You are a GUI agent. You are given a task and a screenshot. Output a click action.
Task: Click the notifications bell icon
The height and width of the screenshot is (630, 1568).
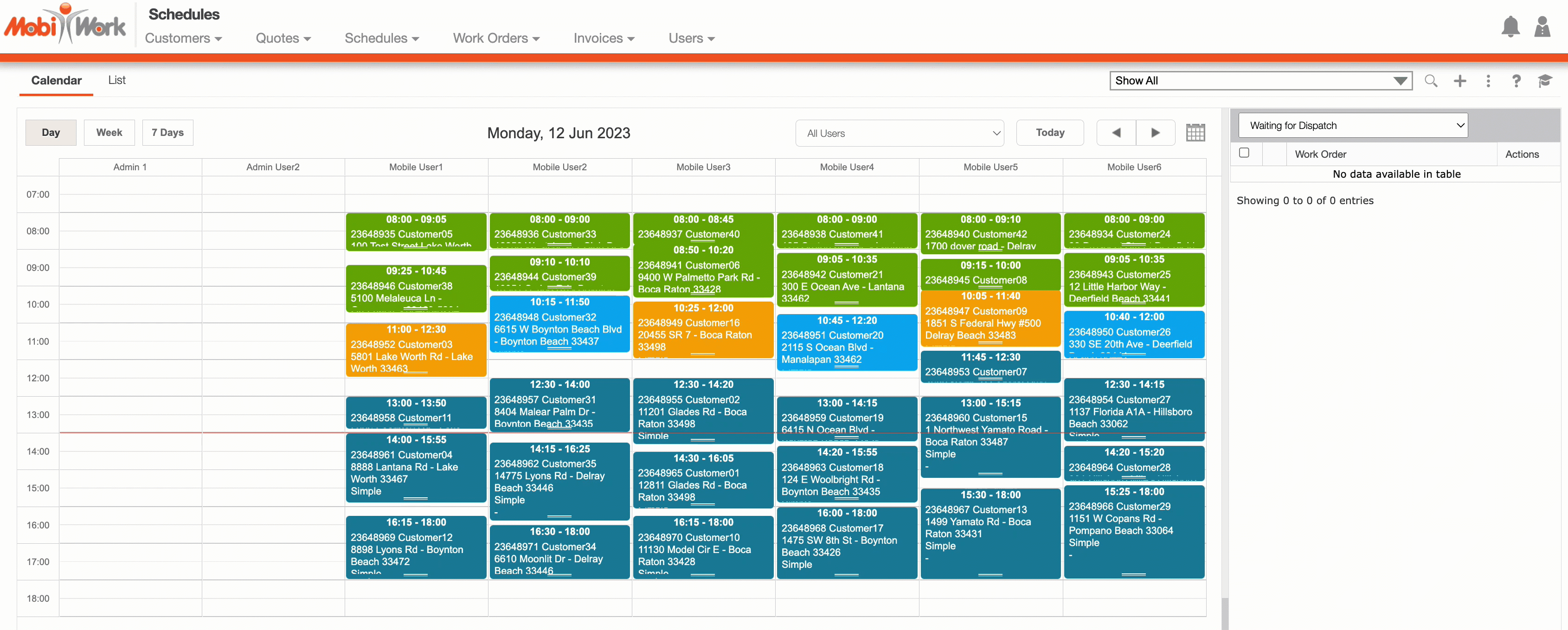[1510, 27]
